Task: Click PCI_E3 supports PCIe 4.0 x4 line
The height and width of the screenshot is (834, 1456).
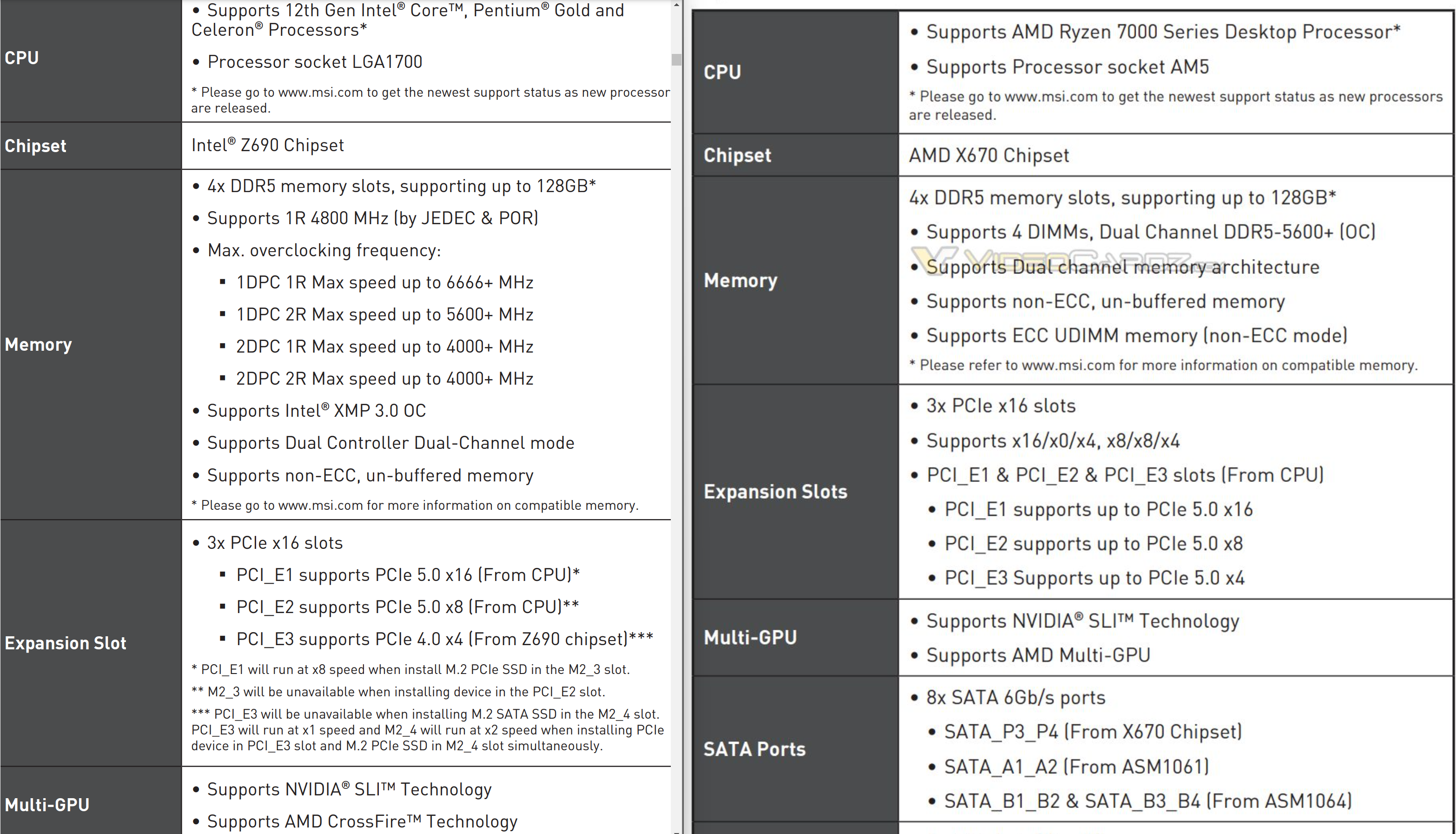Action: point(443,639)
